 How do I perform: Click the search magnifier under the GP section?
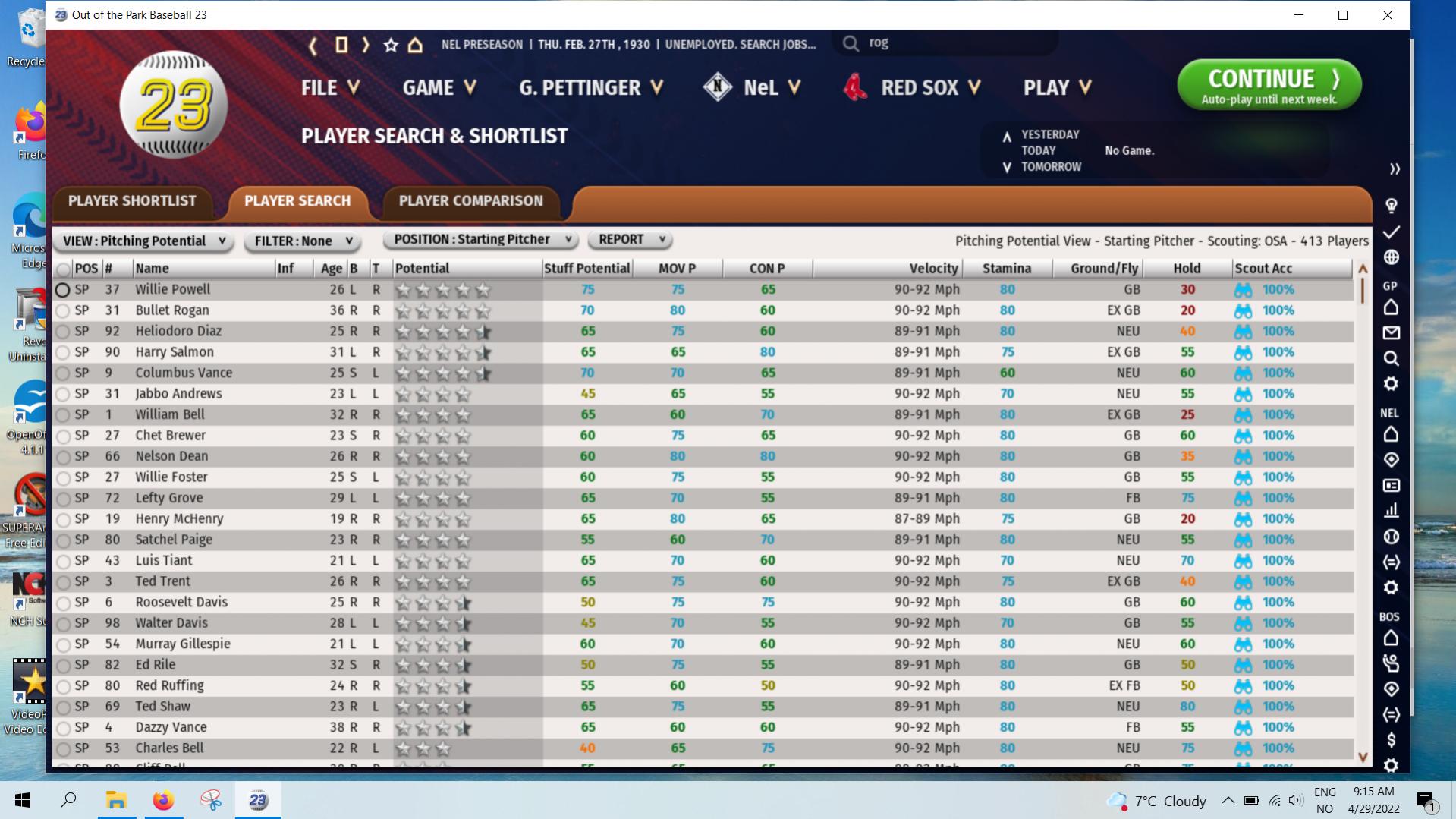(x=1392, y=358)
